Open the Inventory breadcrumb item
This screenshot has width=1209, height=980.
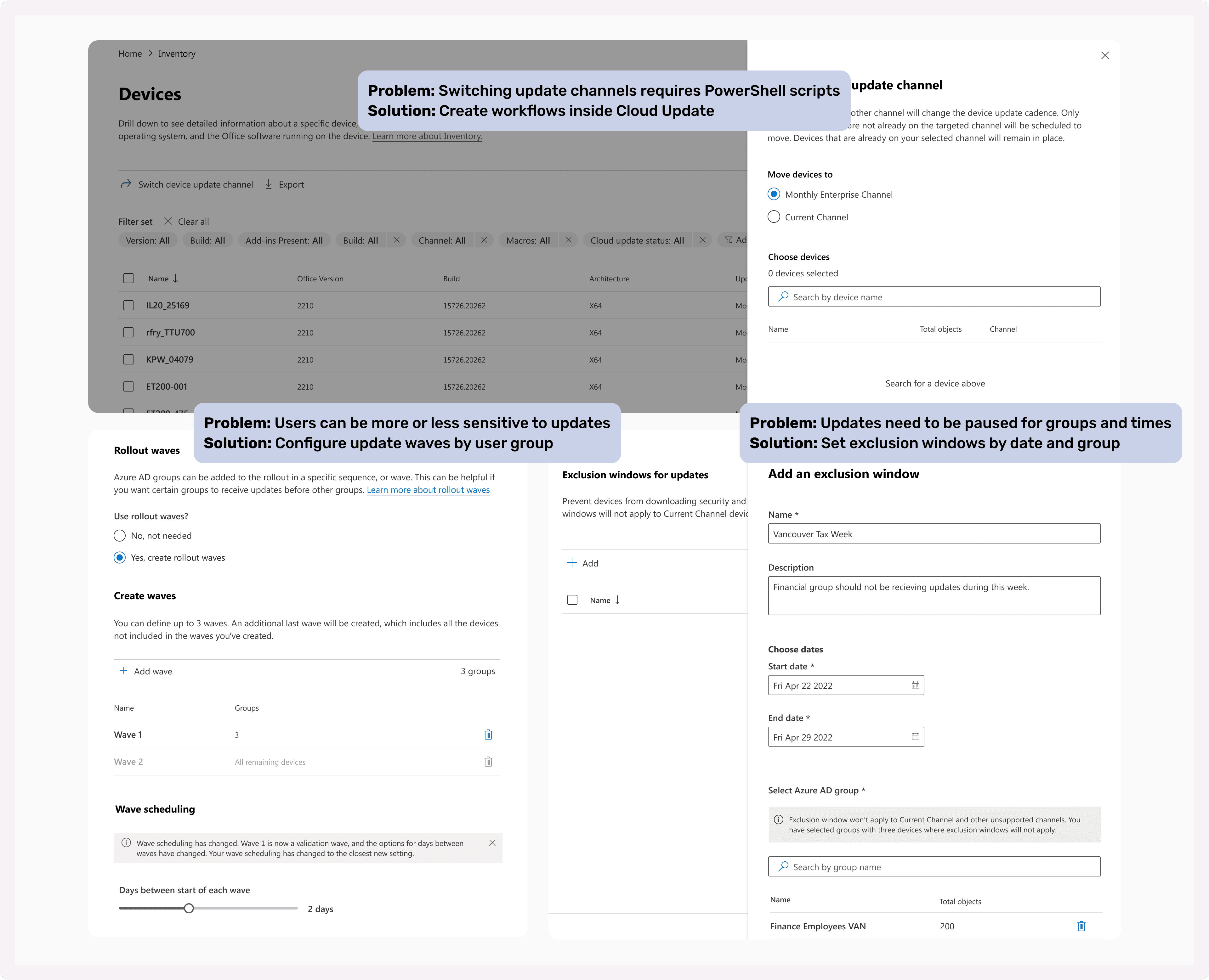pos(177,54)
